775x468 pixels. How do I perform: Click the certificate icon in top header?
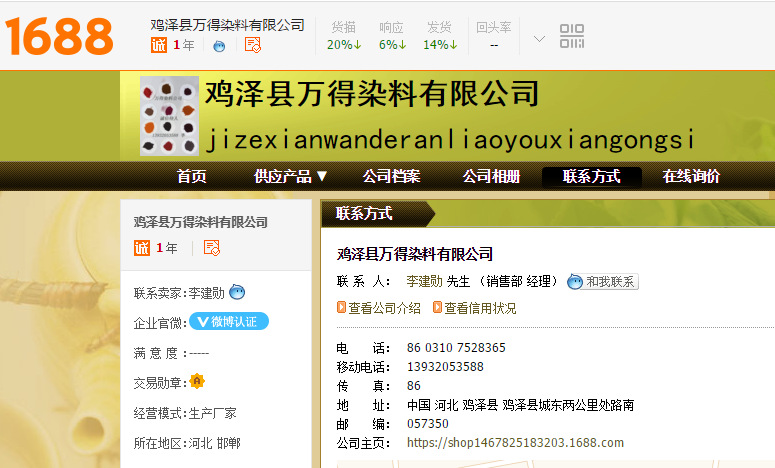point(253,45)
